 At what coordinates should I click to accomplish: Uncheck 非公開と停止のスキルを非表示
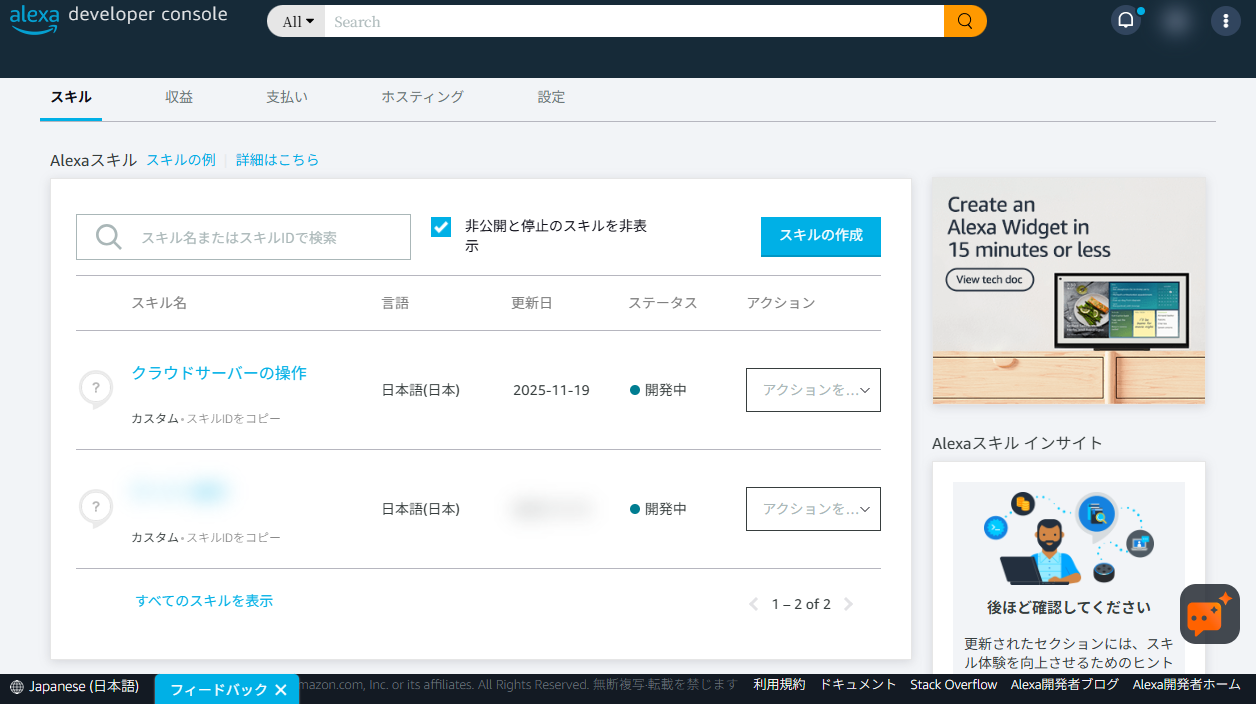pos(441,227)
